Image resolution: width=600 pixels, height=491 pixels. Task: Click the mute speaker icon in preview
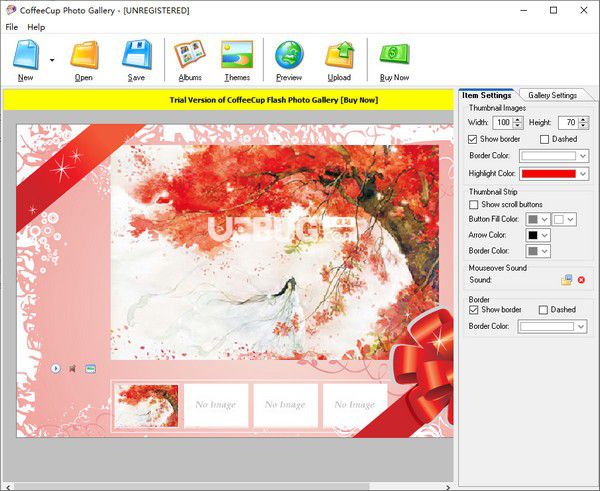(x=72, y=369)
